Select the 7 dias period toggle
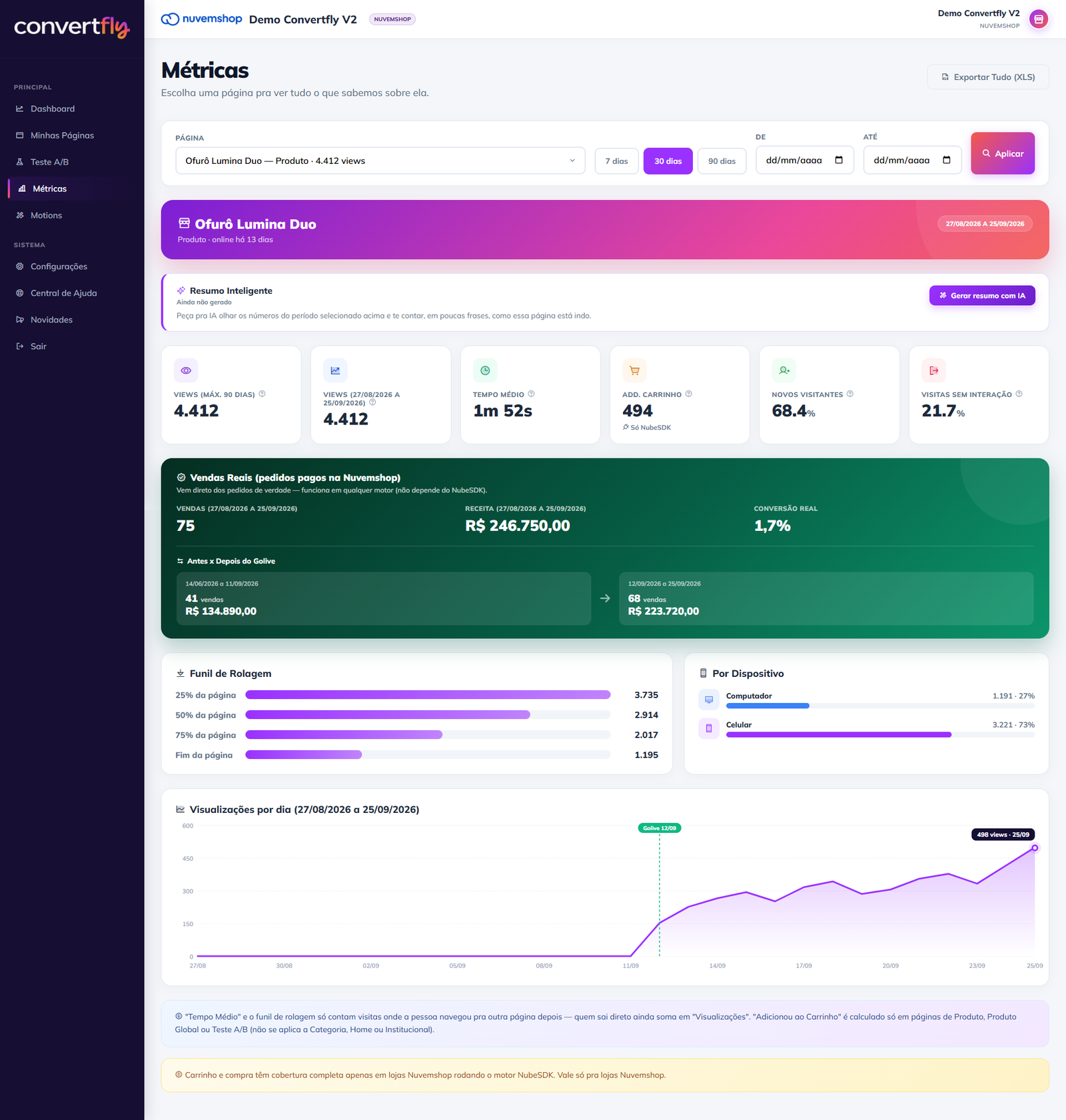 point(616,161)
